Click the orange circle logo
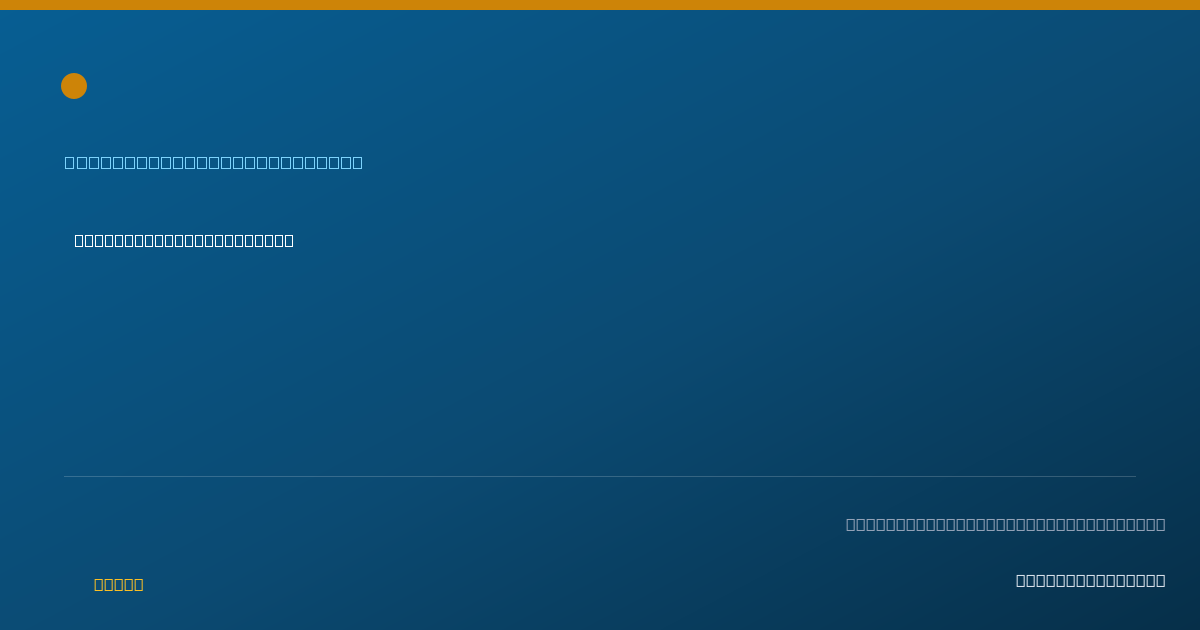This screenshot has height=630, width=1200. pyautogui.click(x=74, y=86)
